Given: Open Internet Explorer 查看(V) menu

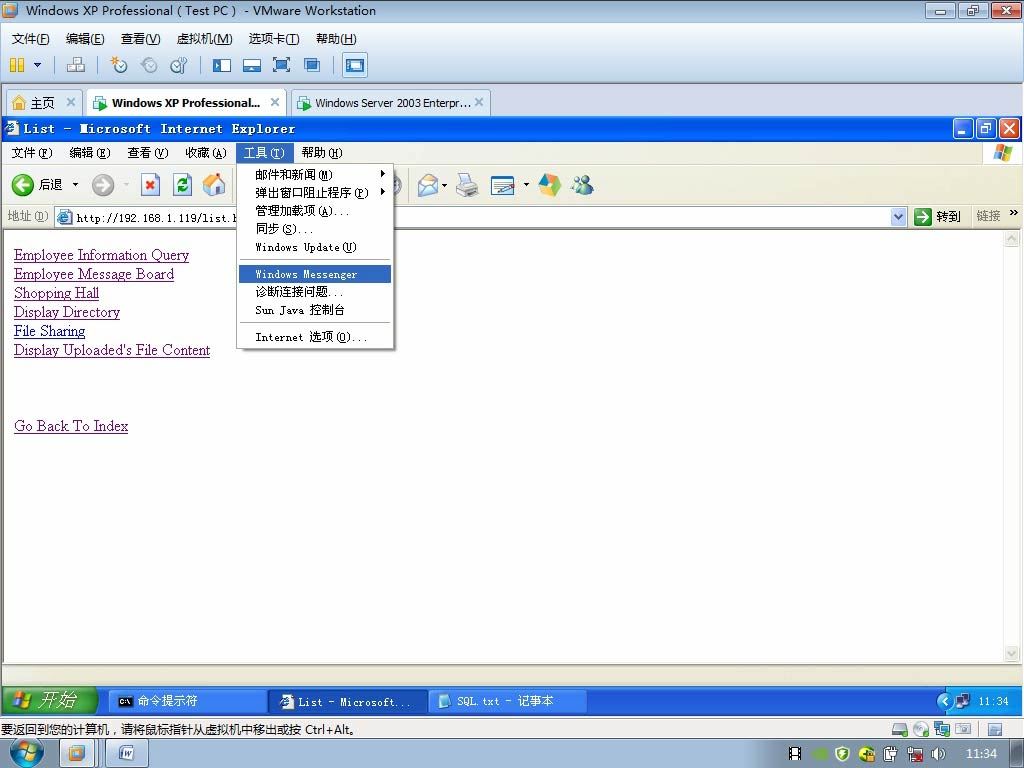Looking at the screenshot, I should [148, 153].
